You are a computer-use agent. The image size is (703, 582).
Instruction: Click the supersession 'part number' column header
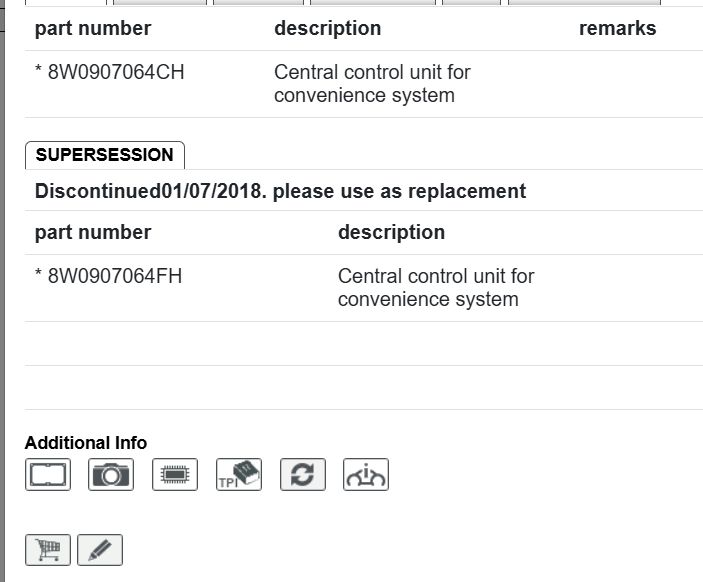93,232
